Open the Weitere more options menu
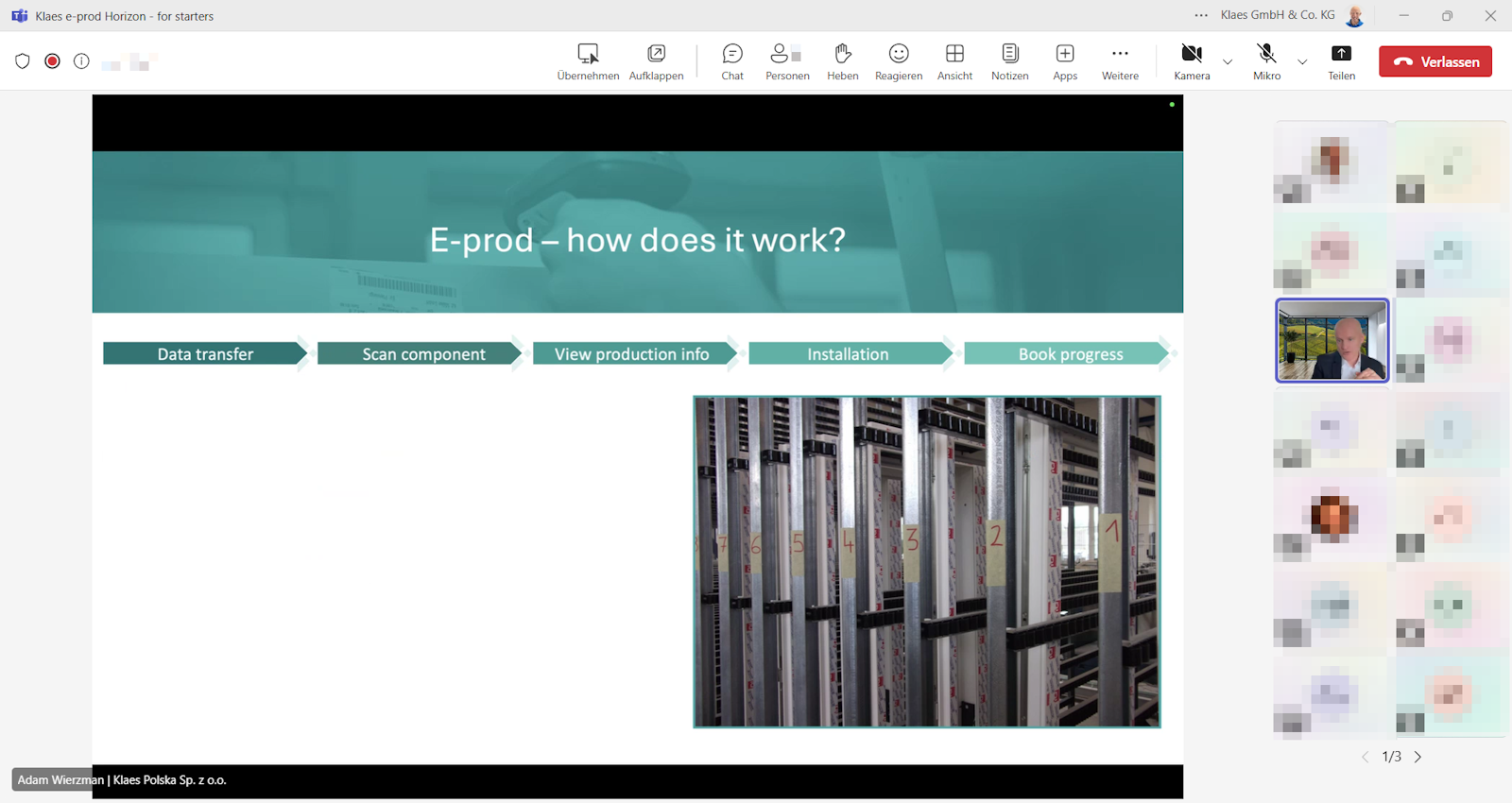 (x=1120, y=61)
